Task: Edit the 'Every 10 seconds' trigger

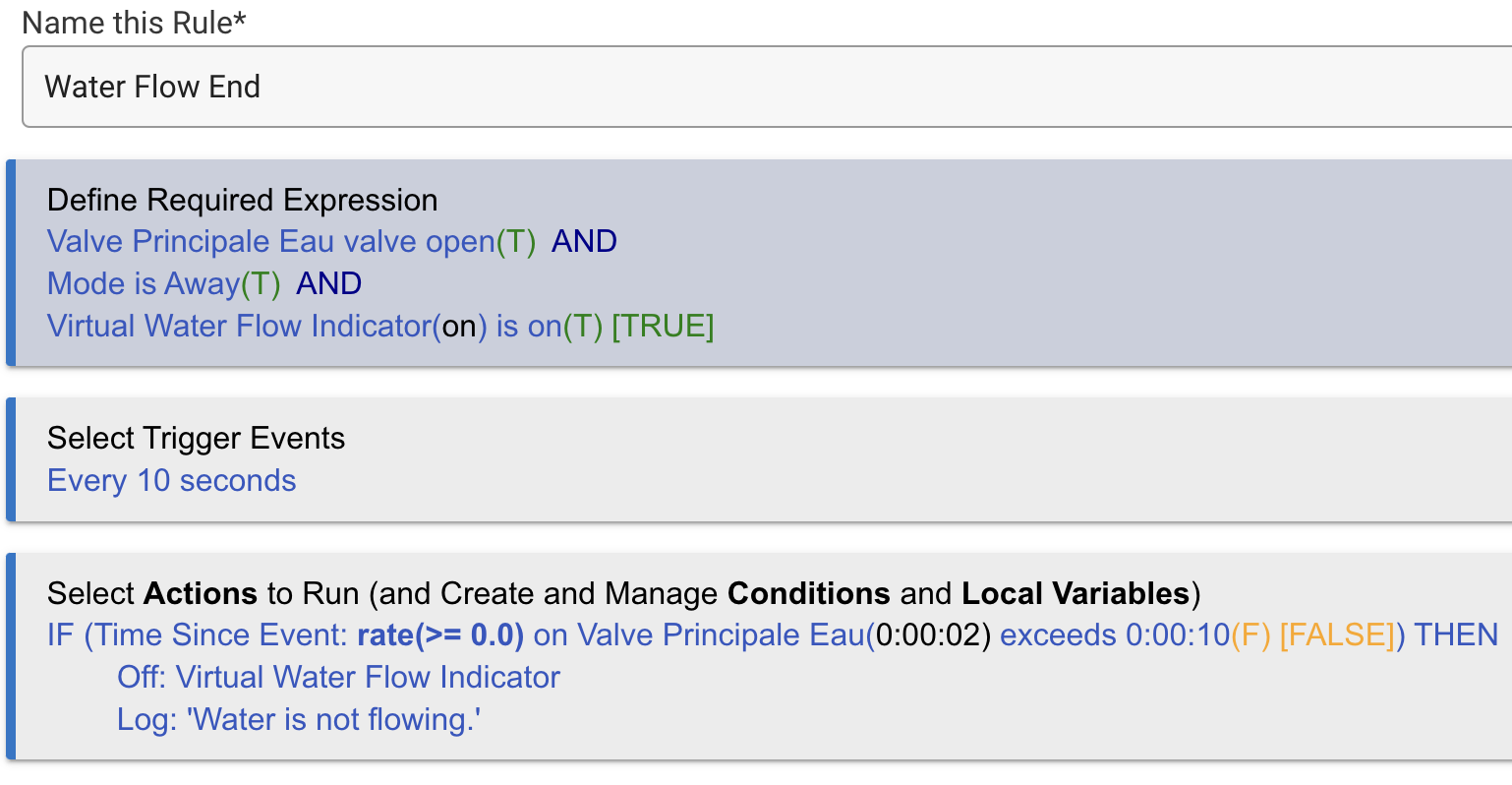Action: pos(171,481)
